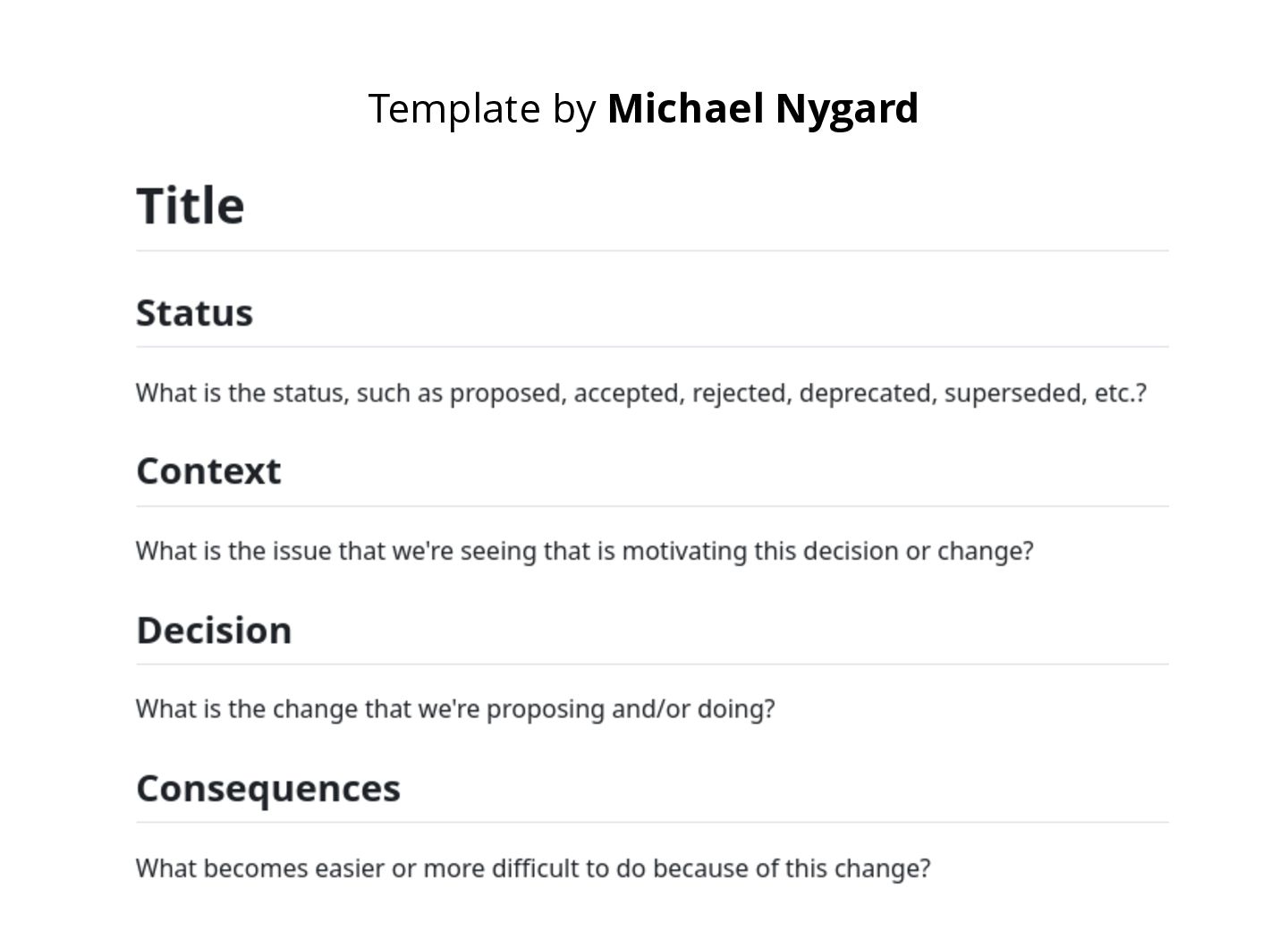Select the Status section heading
The width and height of the screenshot is (1288, 939).
pyautogui.click(x=194, y=313)
